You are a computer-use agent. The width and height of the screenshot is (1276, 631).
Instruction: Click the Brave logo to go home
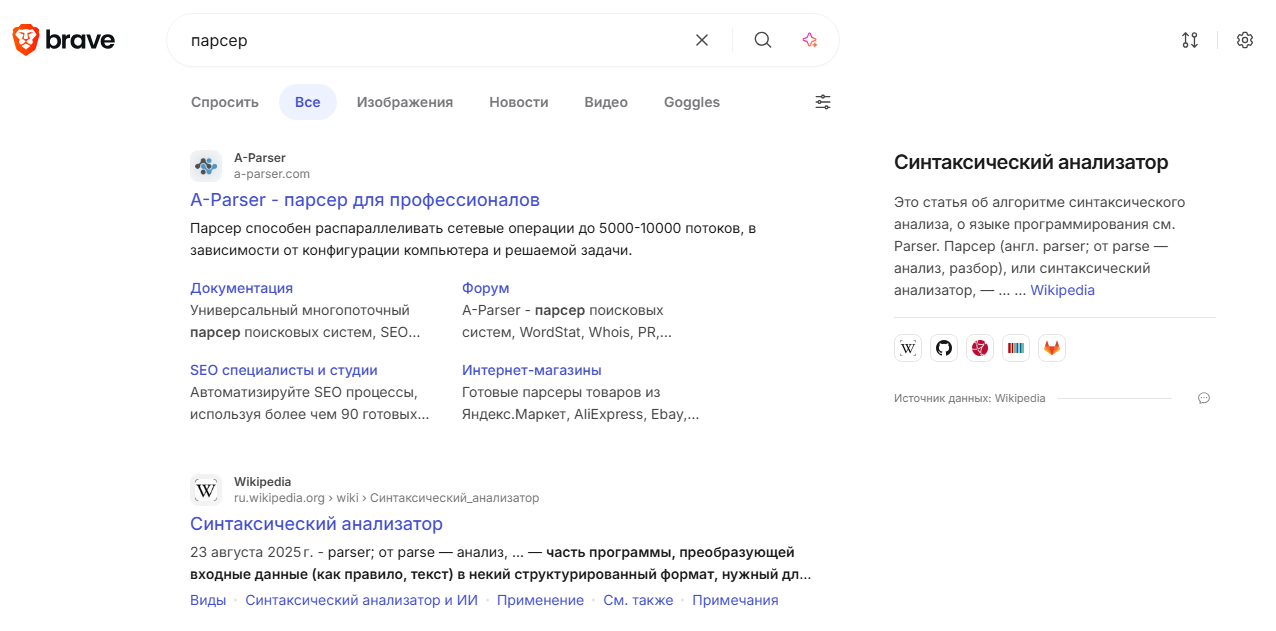pos(63,40)
